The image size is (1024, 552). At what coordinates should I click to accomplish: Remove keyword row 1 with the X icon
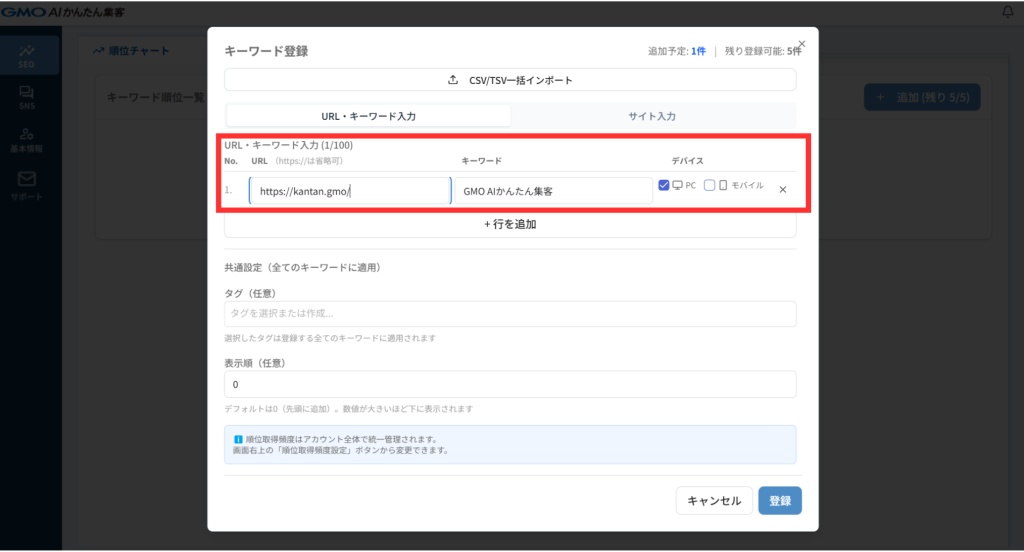coord(782,190)
